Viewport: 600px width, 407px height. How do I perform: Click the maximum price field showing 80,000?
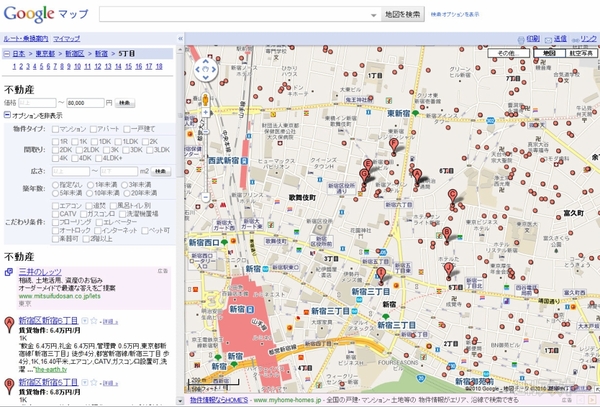(85, 103)
